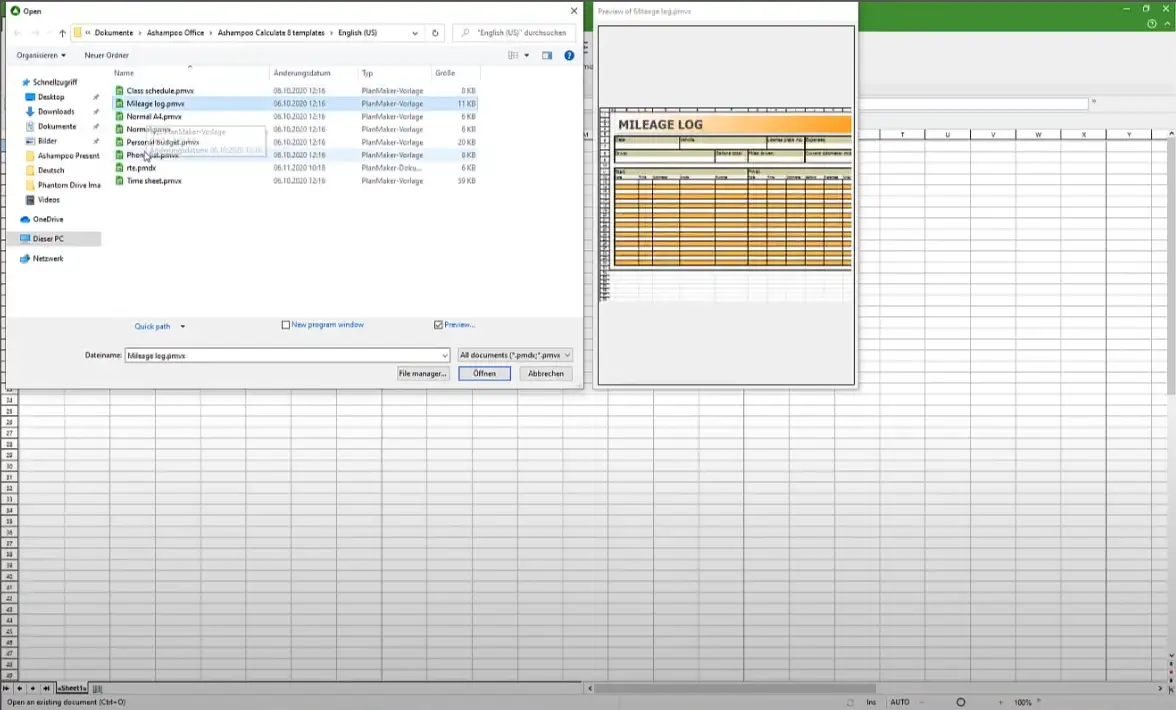The width and height of the screenshot is (1176, 710).
Task: Expand the Quick path dropdown
Action: pyautogui.click(x=182, y=326)
